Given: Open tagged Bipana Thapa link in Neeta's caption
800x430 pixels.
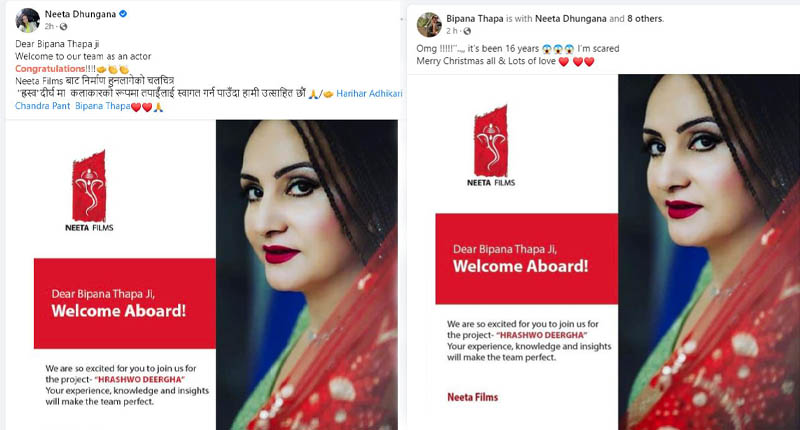Looking at the screenshot, I should [103, 106].
